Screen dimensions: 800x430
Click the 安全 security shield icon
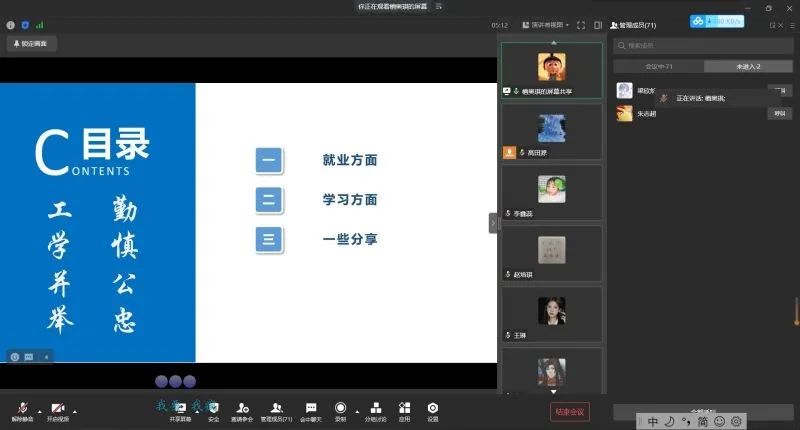click(213, 410)
